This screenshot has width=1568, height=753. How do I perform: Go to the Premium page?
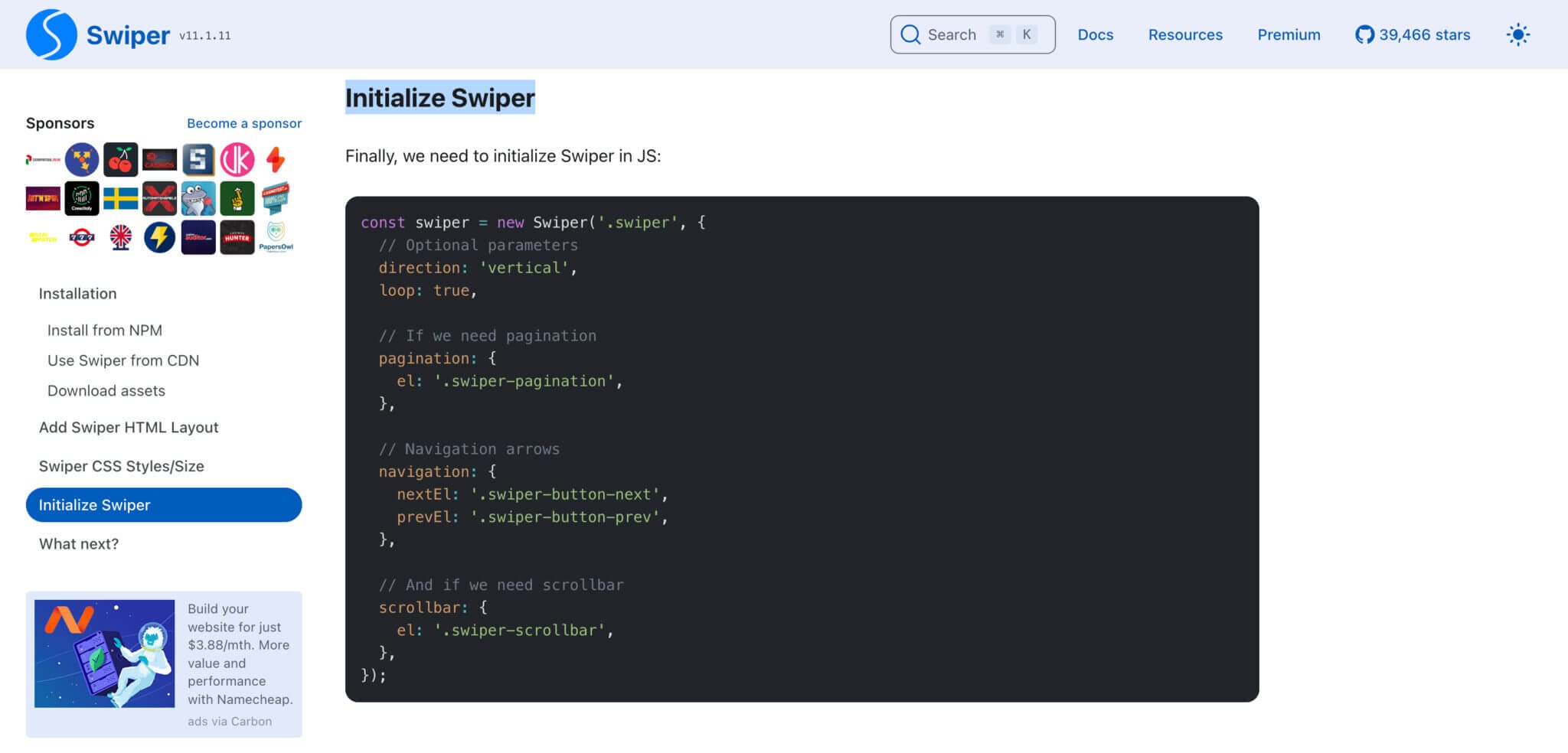1289,34
